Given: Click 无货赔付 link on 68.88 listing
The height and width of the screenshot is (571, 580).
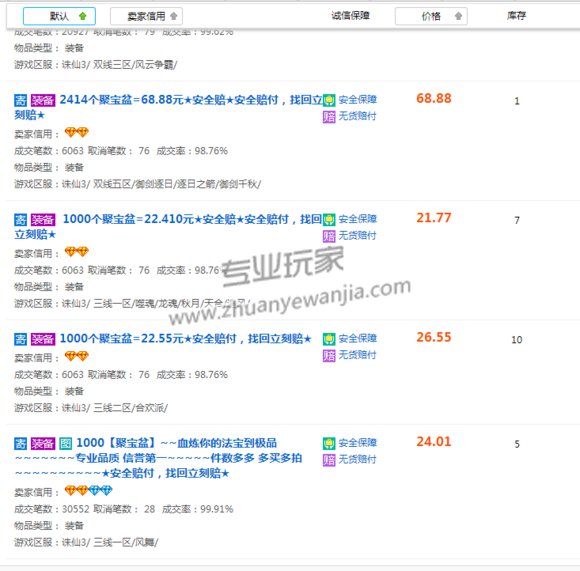Looking at the screenshot, I should click(x=357, y=116).
